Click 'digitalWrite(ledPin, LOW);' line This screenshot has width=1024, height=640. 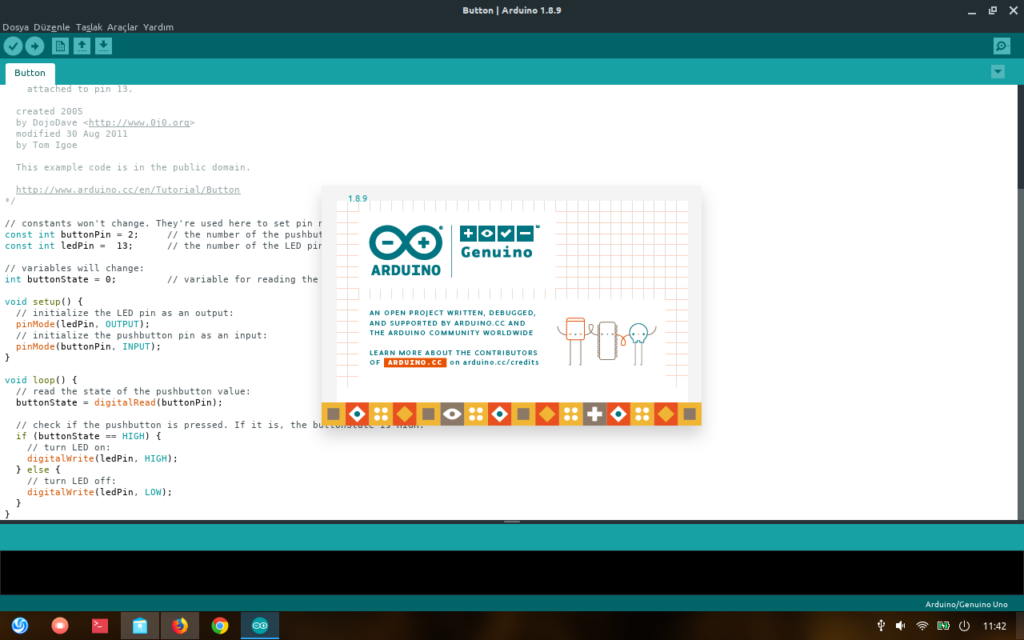[x=99, y=492]
